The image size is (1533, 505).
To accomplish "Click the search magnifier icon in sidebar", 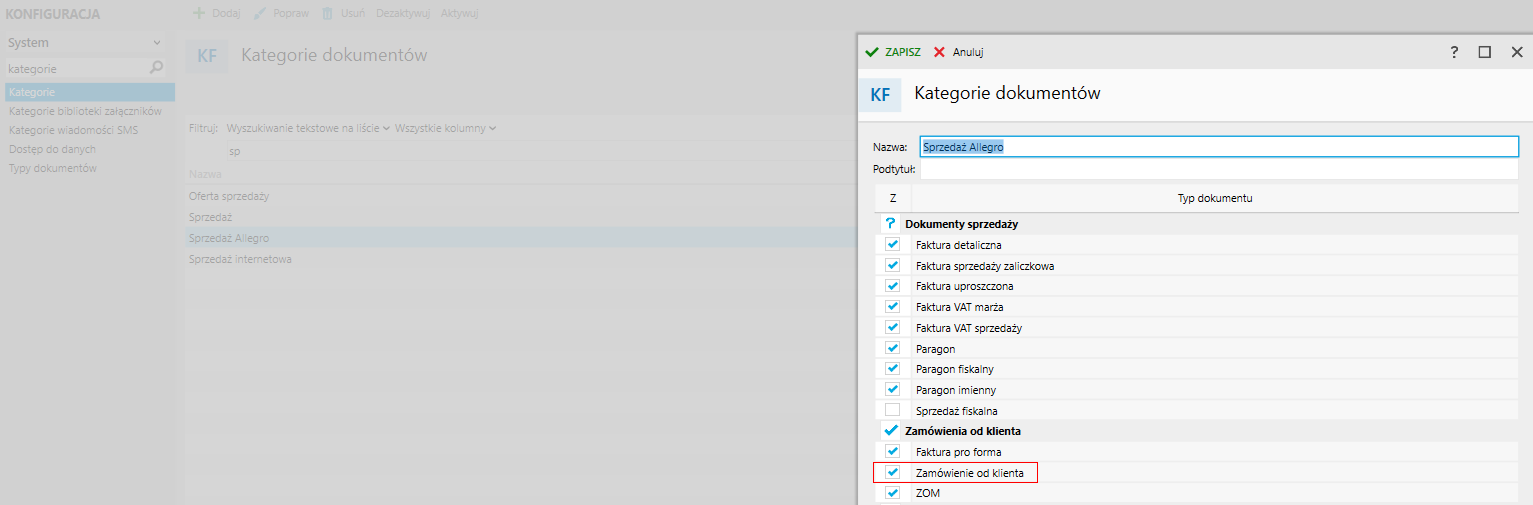I will [x=156, y=69].
